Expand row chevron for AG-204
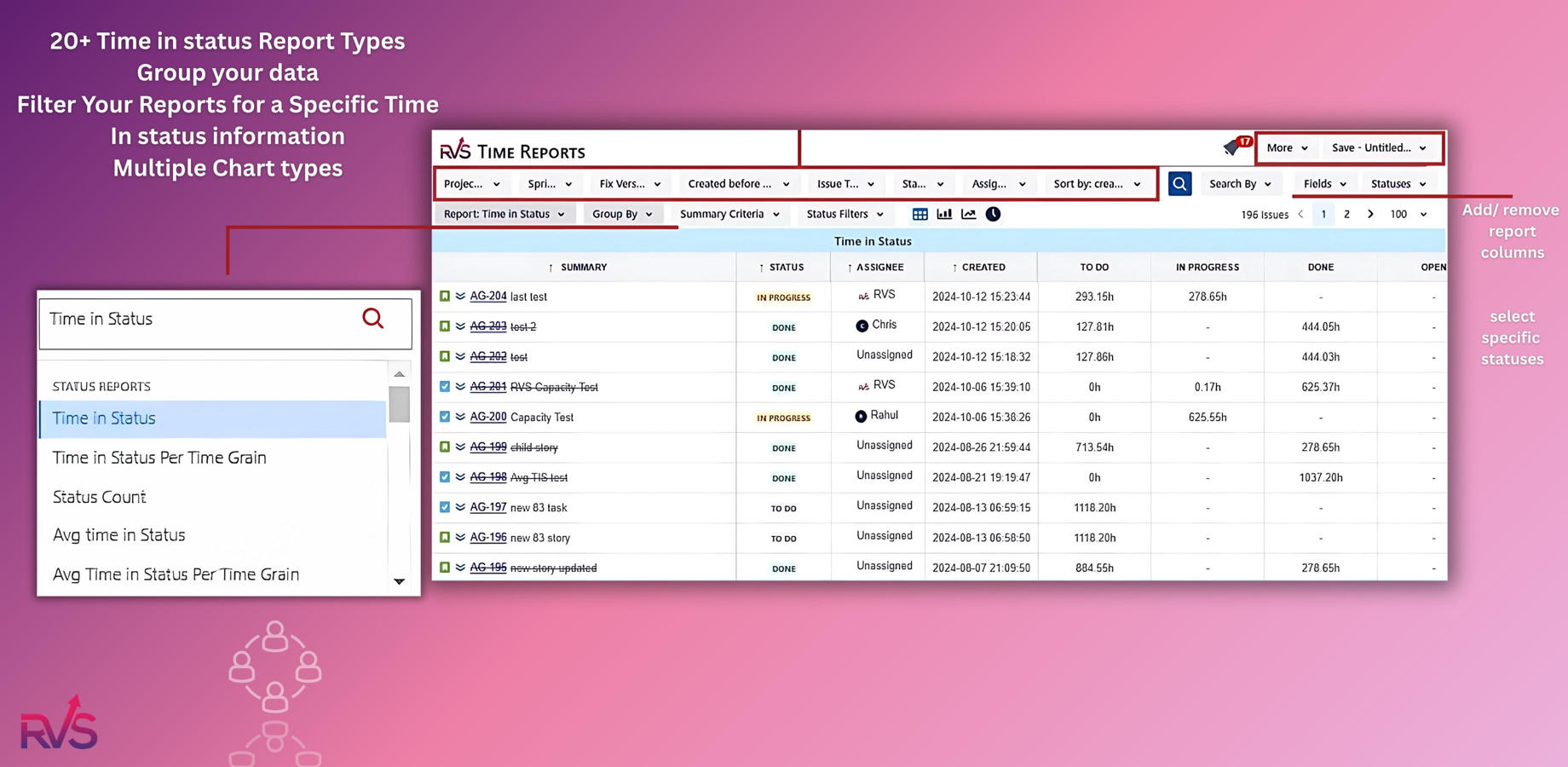1568x767 pixels. tap(460, 297)
